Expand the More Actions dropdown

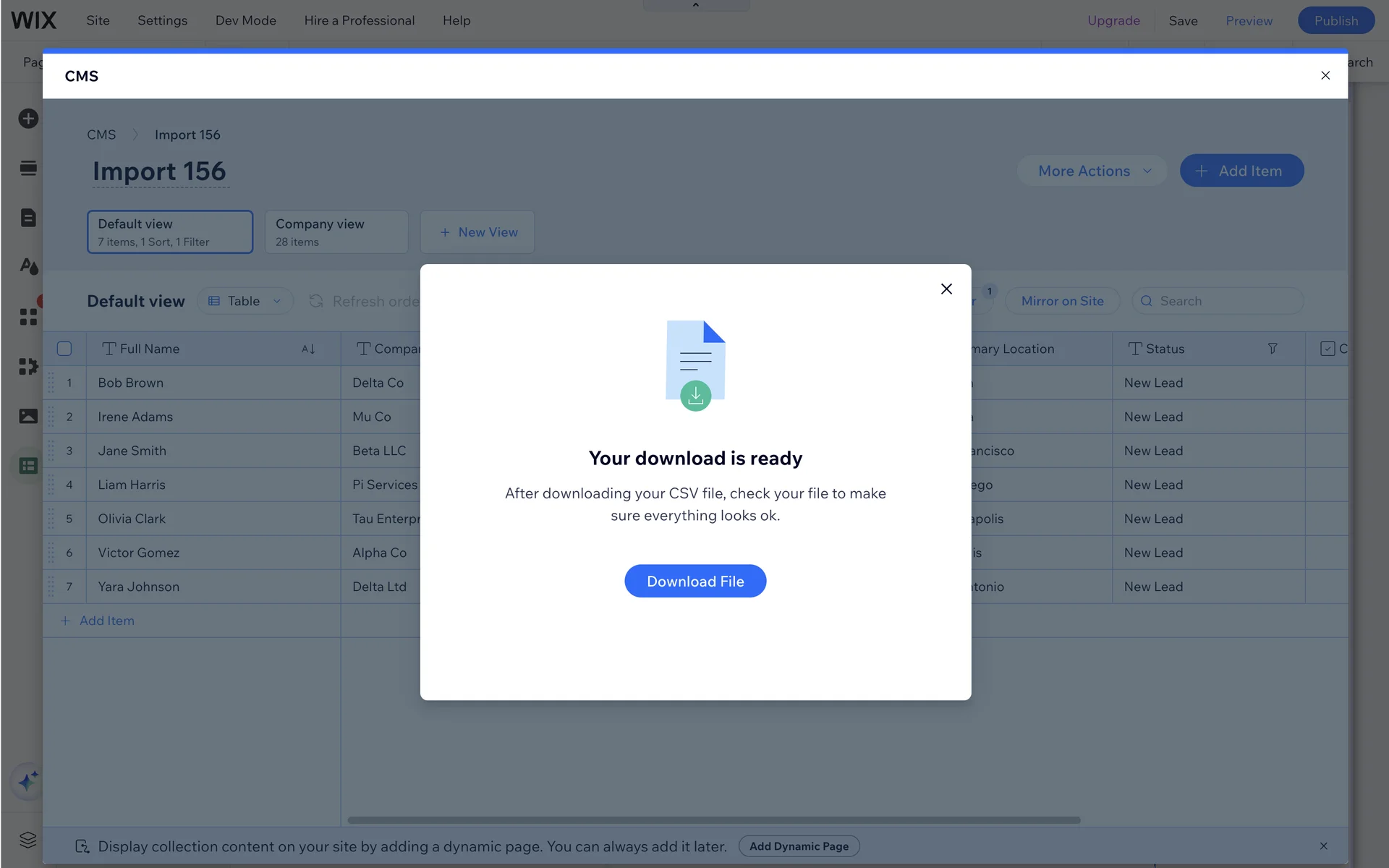(x=1092, y=171)
